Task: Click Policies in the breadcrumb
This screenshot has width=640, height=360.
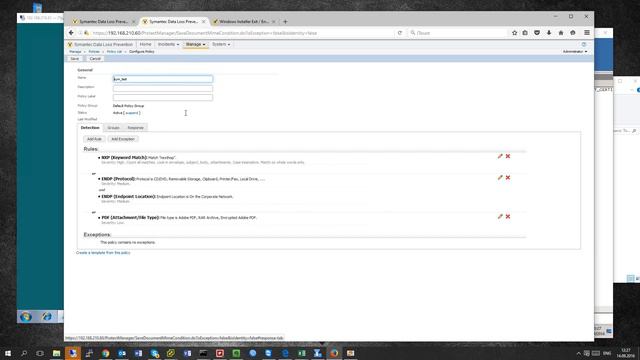Action: (x=94, y=52)
